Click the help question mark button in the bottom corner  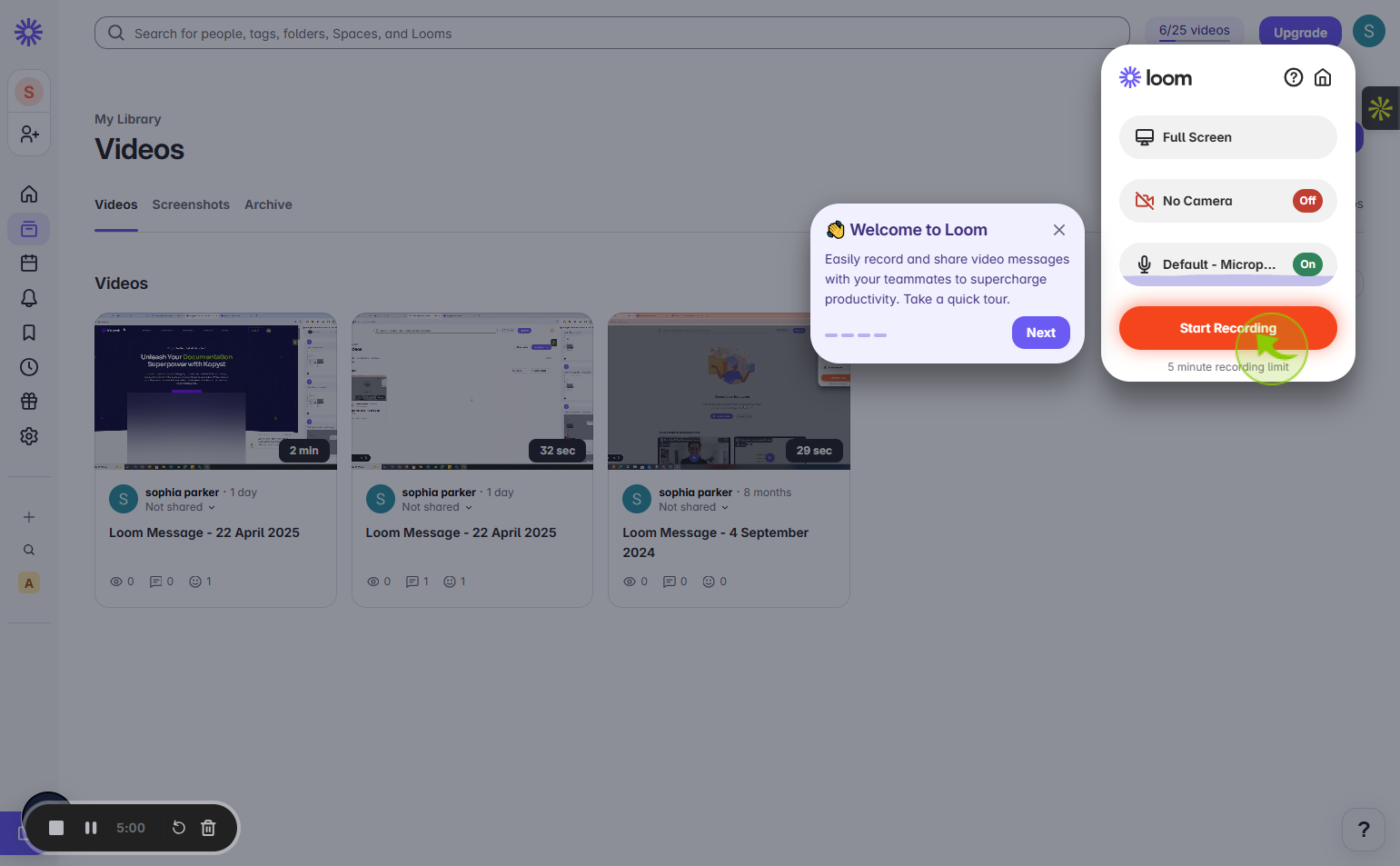pos(1364,830)
